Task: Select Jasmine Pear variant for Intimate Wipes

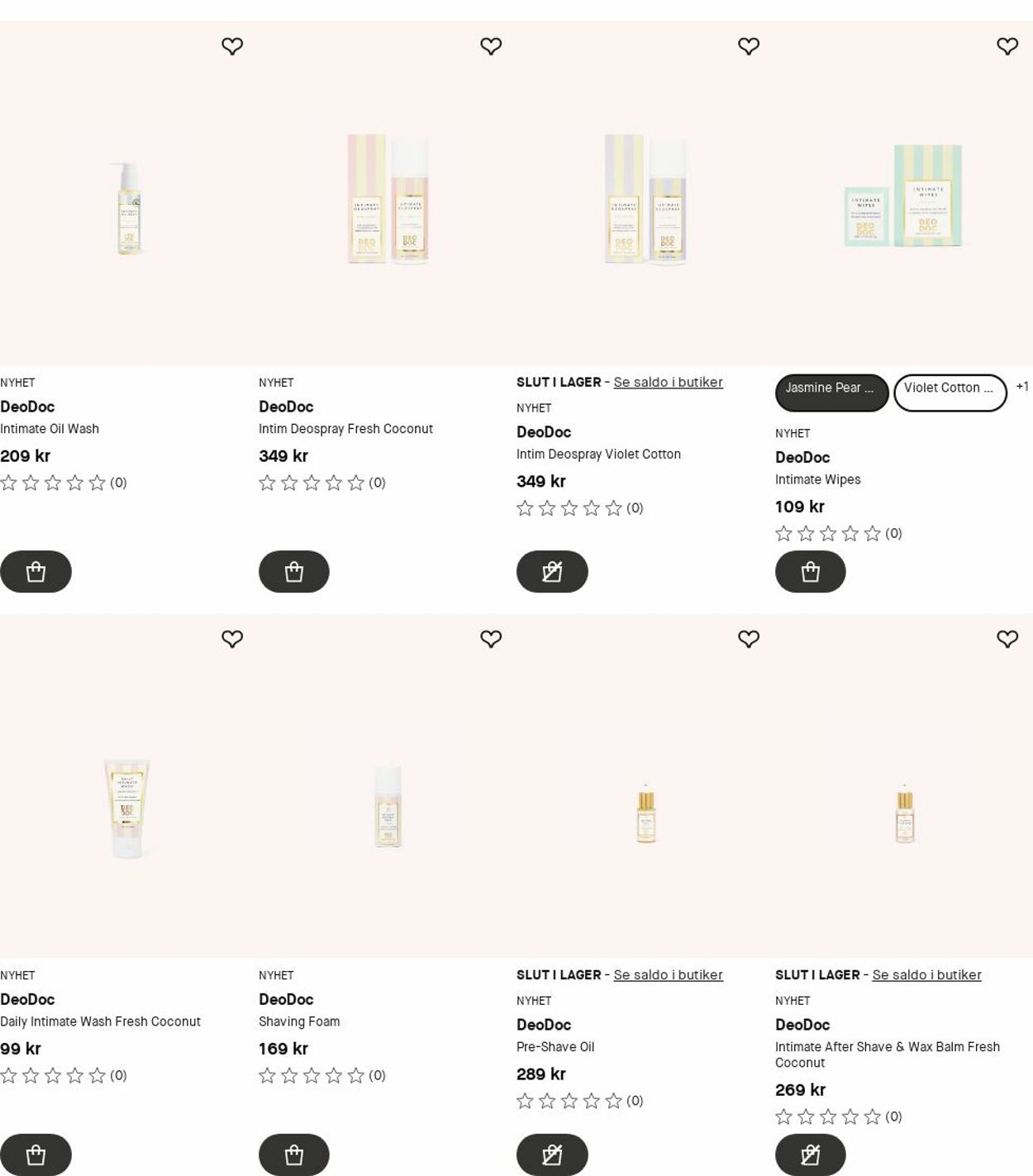Action: pyautogui.click(x=831, y=393)
